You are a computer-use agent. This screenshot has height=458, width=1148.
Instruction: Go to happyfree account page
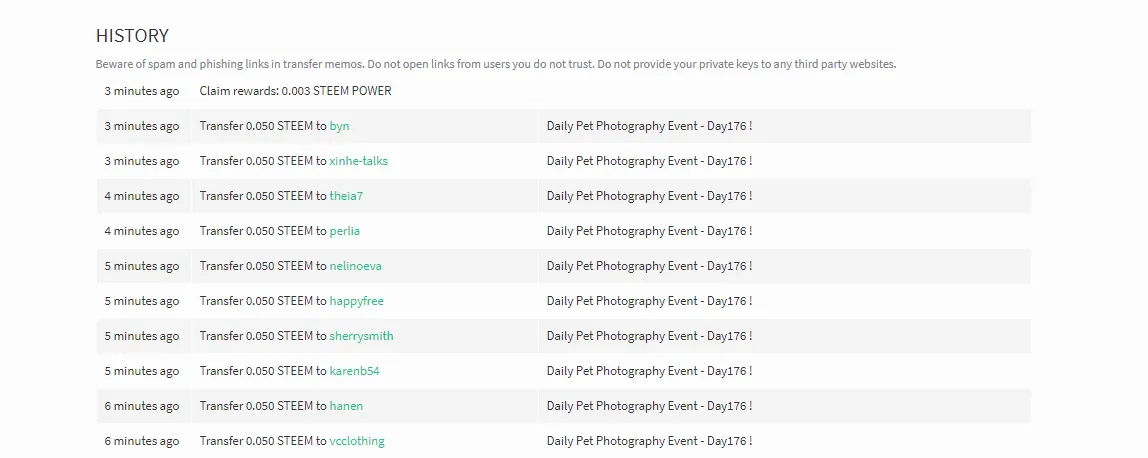point(356,301)
